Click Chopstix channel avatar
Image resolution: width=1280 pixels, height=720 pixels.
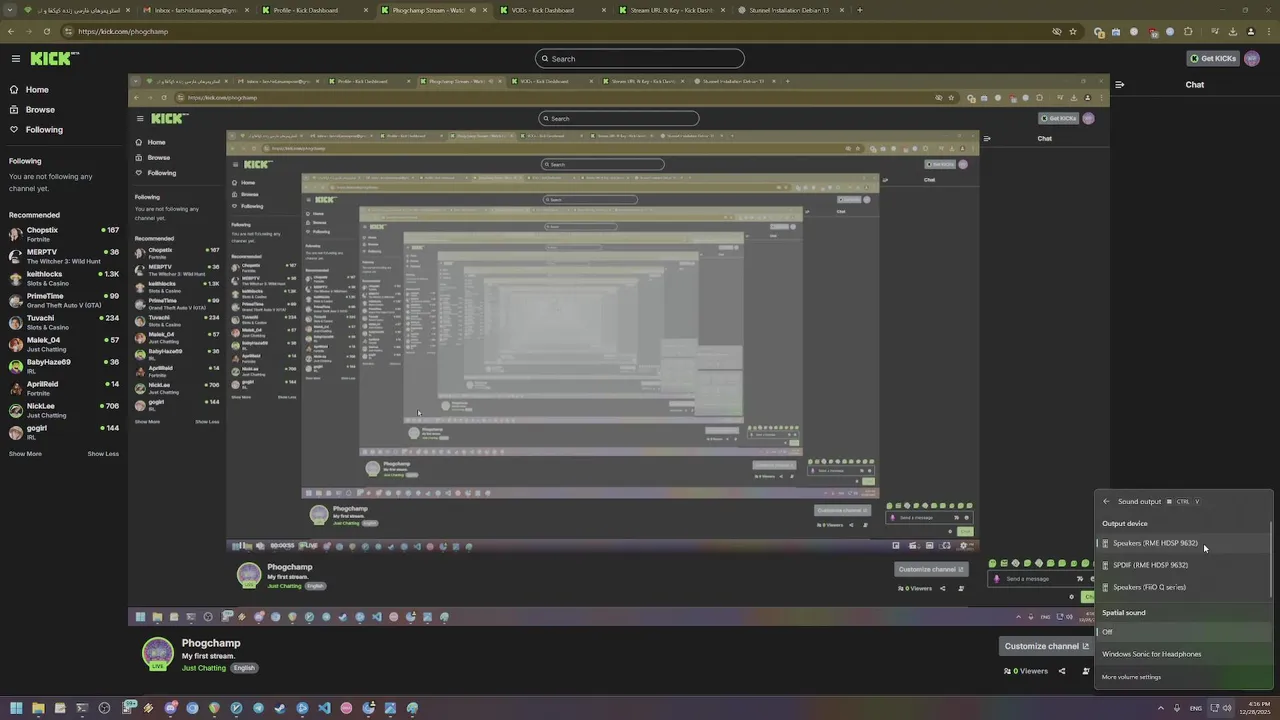tap(15, 234)
